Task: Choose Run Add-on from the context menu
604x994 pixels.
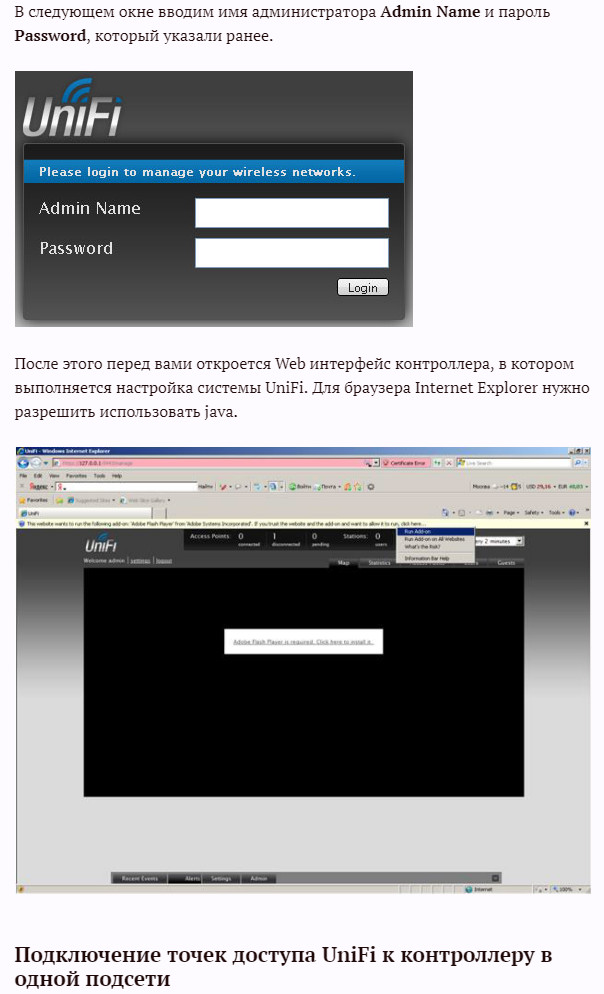Action: 436,531
